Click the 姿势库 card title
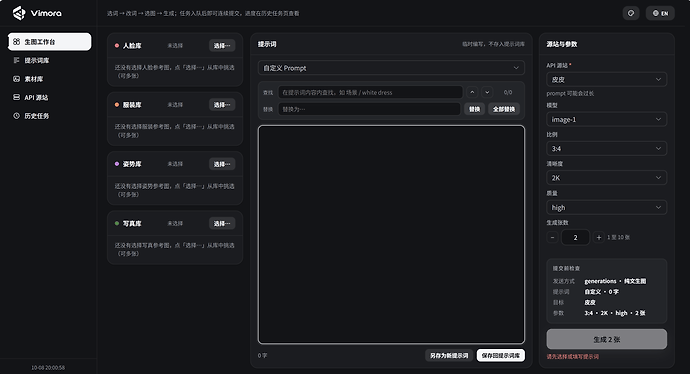The width and height of the screenshot is (690, 374). coord(132,164)
